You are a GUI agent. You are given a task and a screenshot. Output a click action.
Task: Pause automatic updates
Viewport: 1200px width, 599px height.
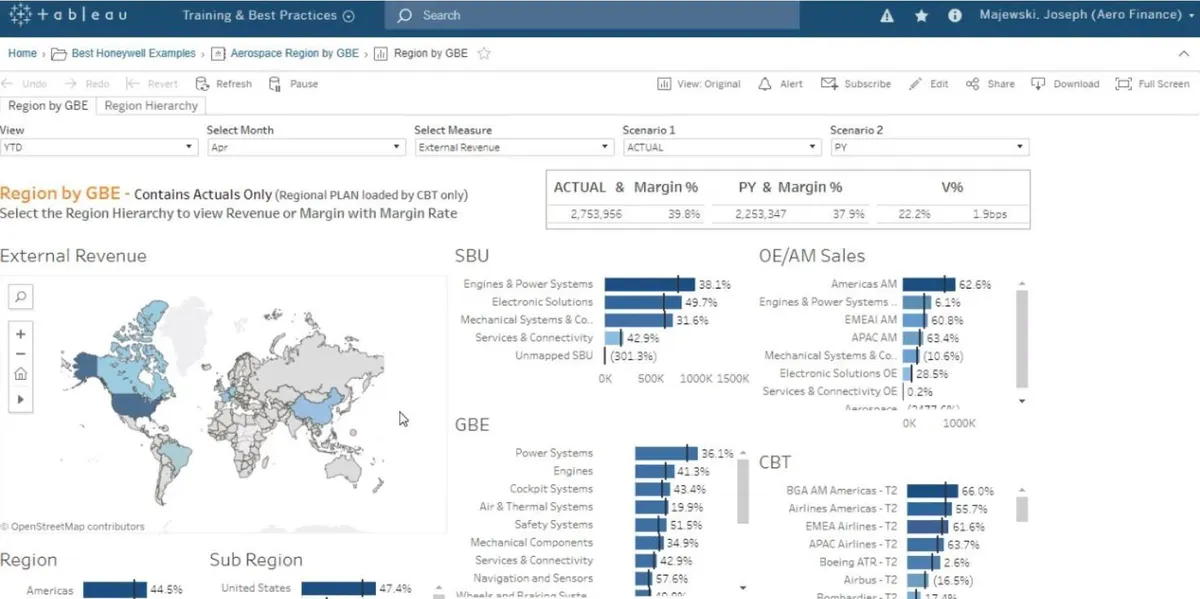tap(294, 84)
